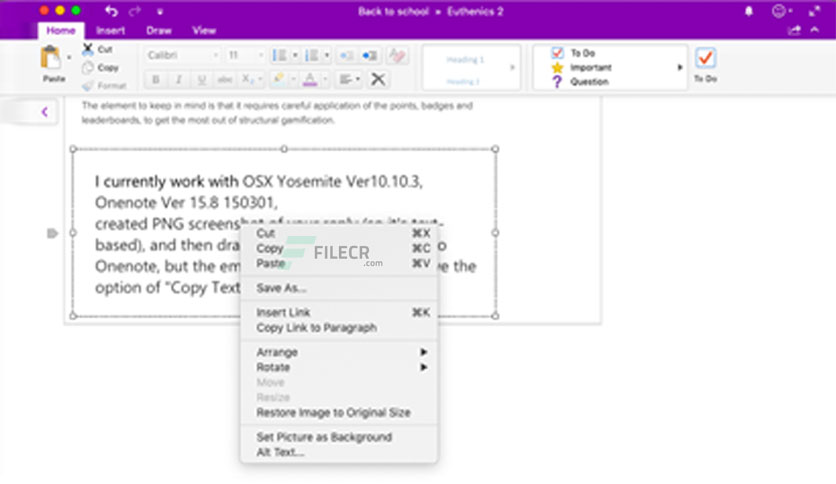Expand the subscript options arrow
The image size is (836, 484).
260,79
